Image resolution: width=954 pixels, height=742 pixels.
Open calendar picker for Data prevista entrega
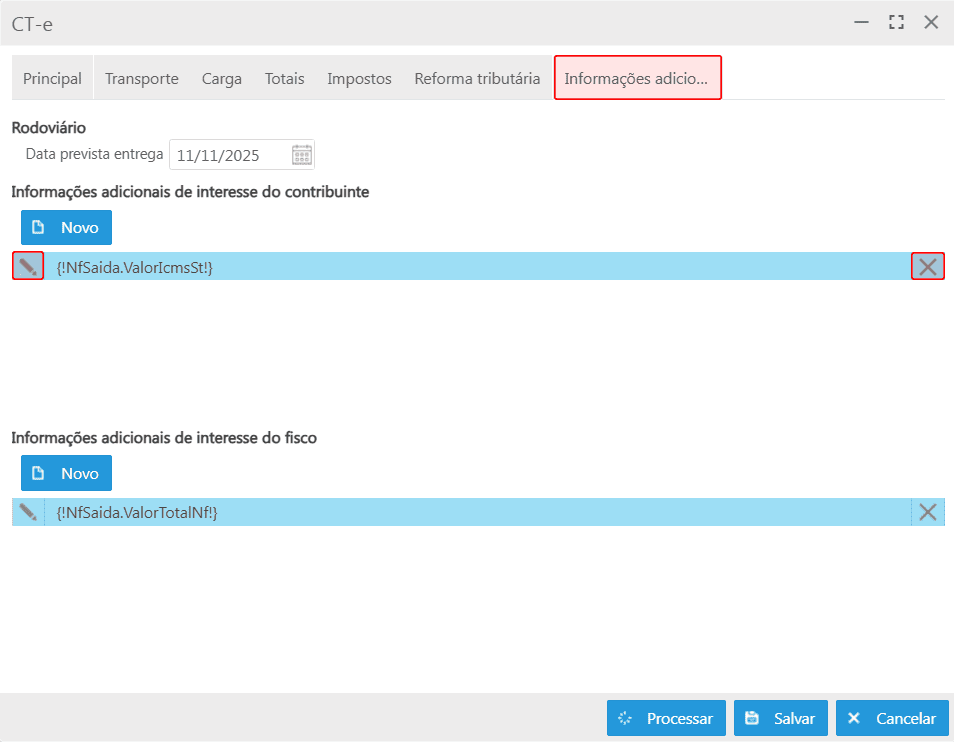[x=302, y=155]
